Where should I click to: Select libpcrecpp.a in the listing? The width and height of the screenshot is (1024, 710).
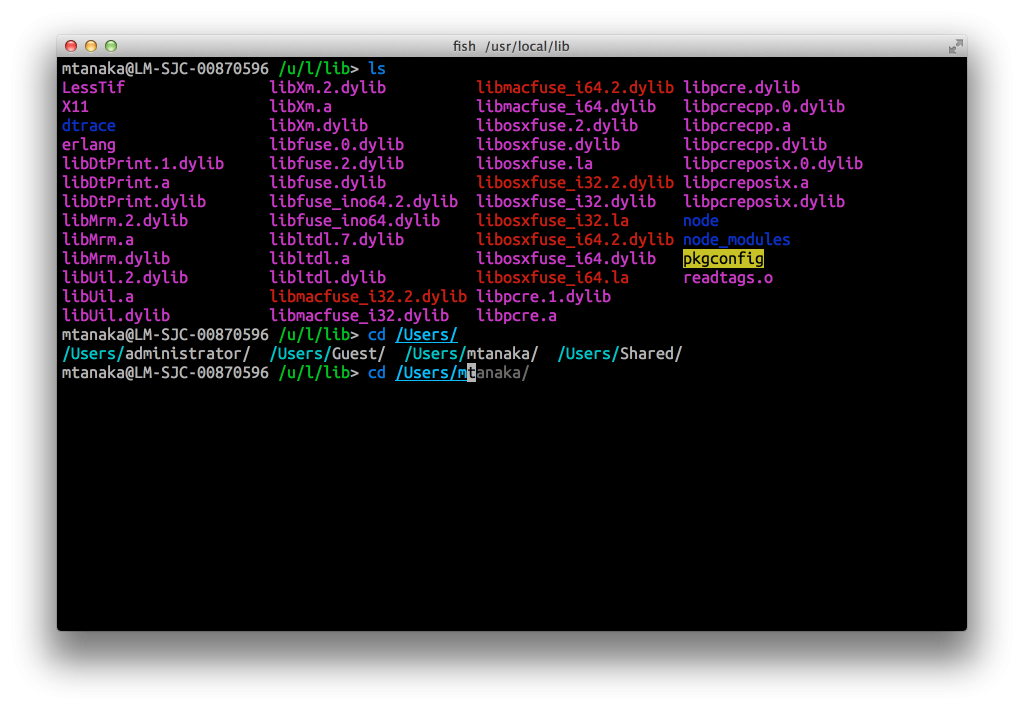click(x=737, y=125)
